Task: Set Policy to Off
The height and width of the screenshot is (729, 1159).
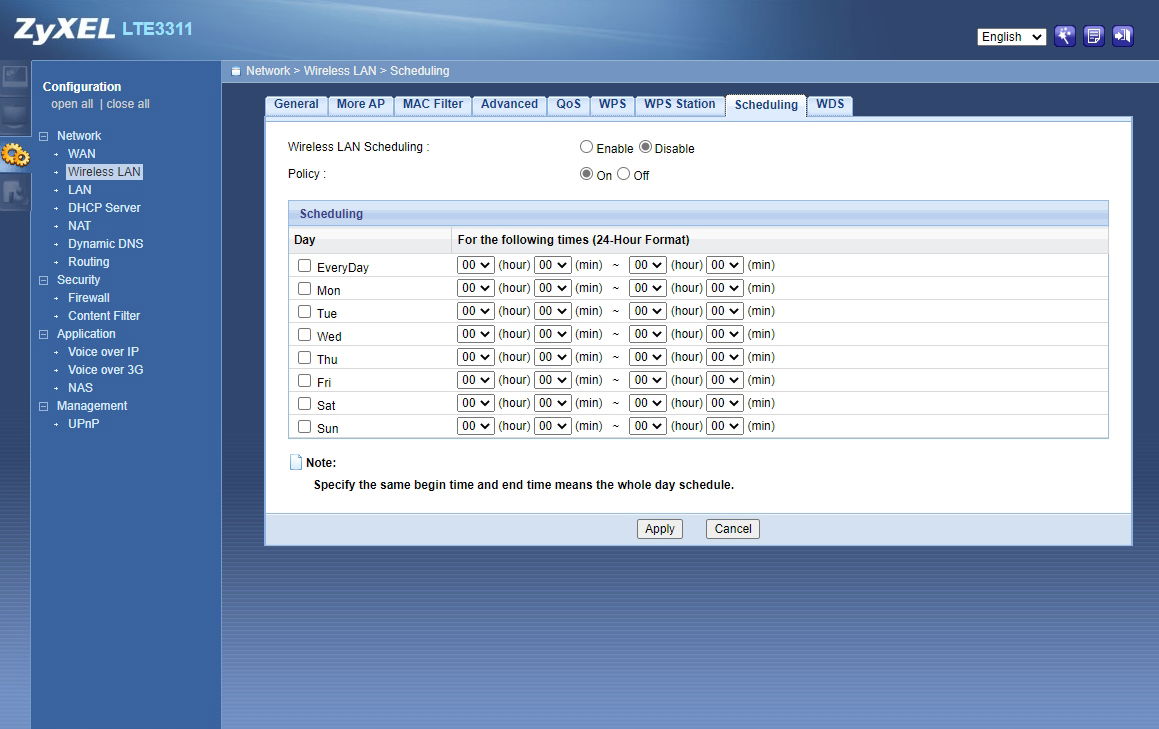Action: pyautogui.click(x=623, y=174)
